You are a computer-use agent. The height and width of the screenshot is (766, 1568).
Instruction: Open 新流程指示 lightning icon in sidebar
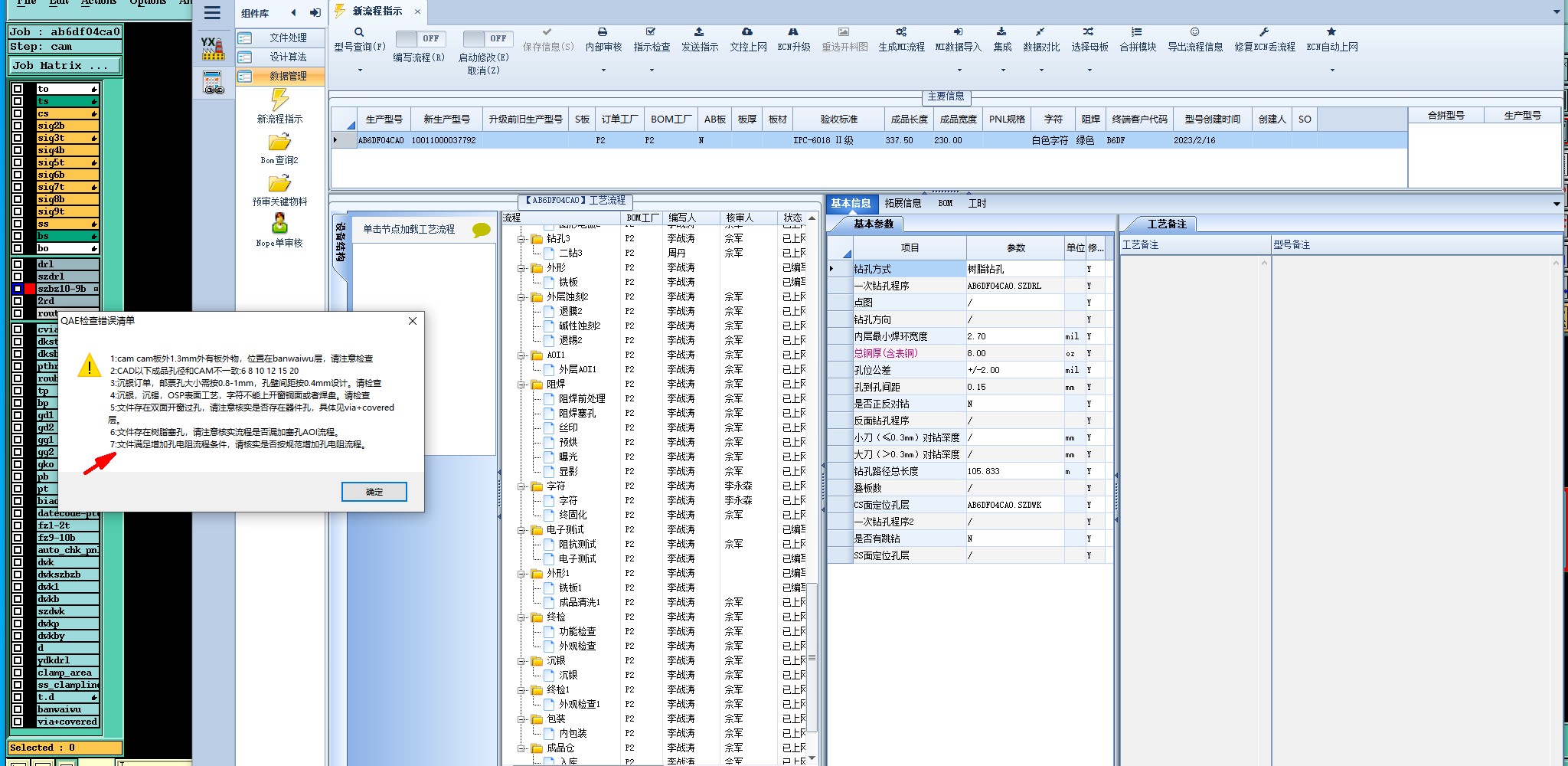[x=279, y=100]
